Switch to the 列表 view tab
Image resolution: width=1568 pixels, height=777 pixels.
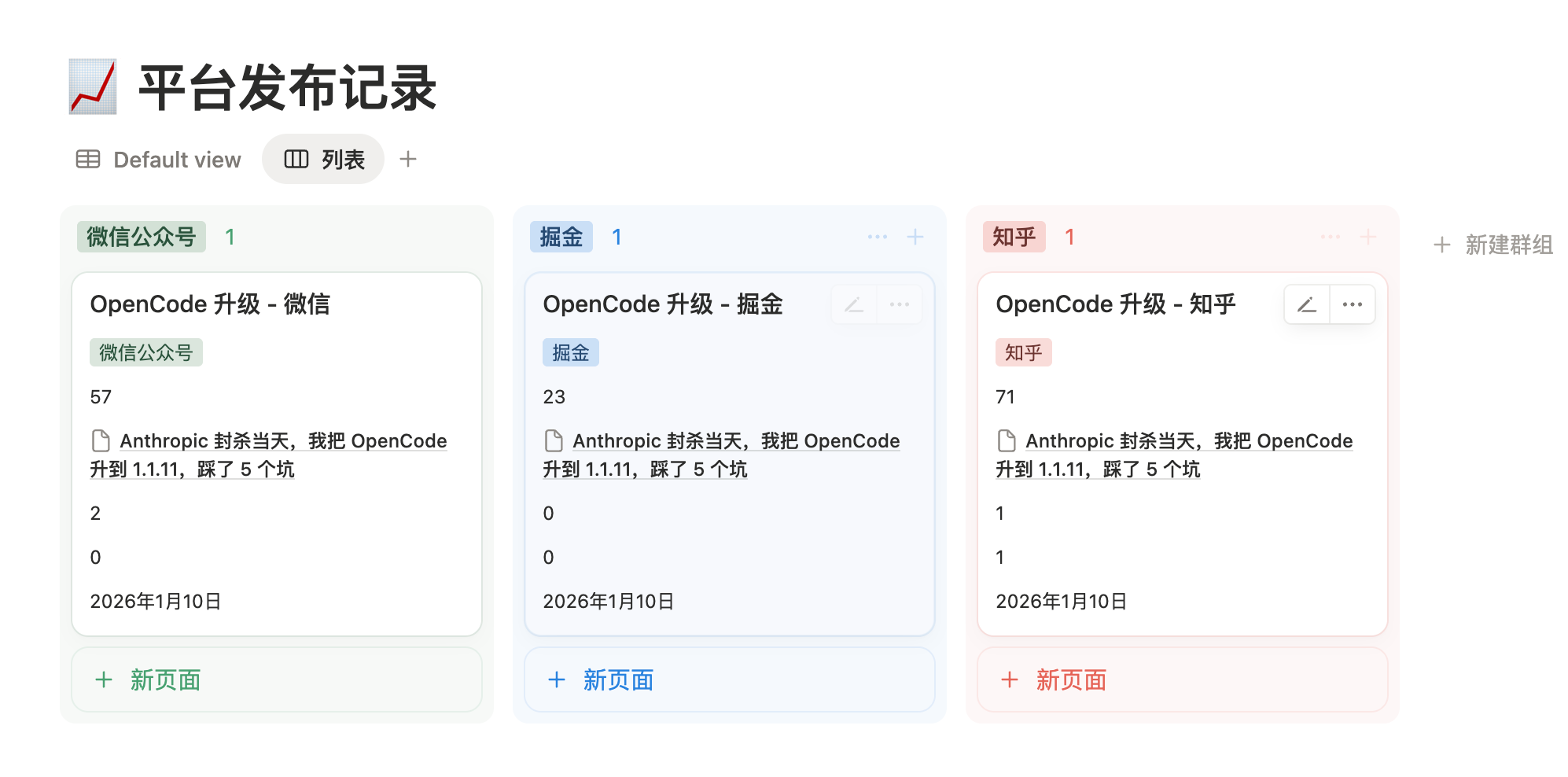340,159
